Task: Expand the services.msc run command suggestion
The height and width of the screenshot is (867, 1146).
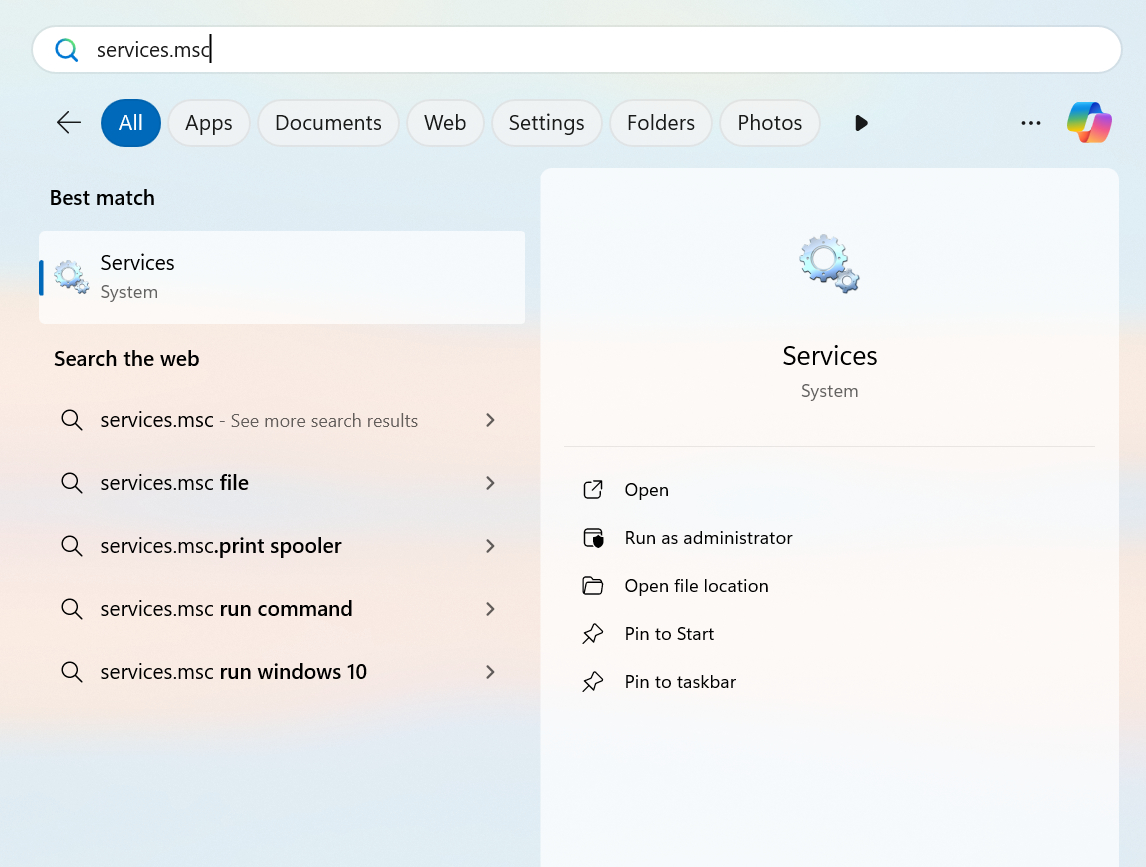Action: (x=490, y=609)
